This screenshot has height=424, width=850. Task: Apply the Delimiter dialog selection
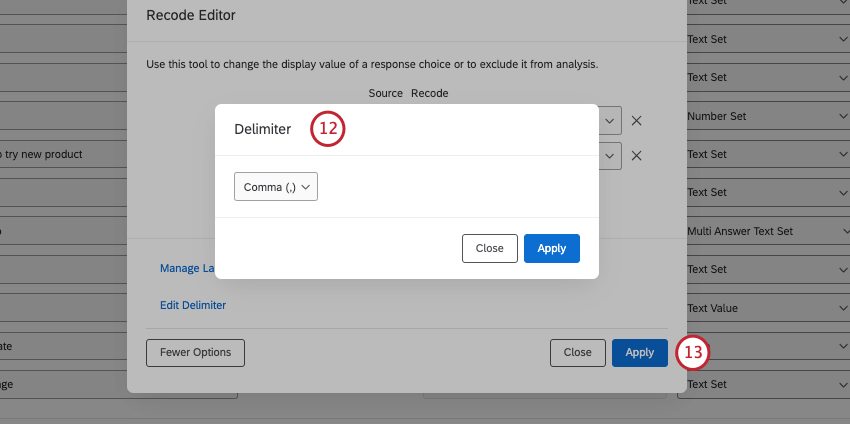(551, 248)
